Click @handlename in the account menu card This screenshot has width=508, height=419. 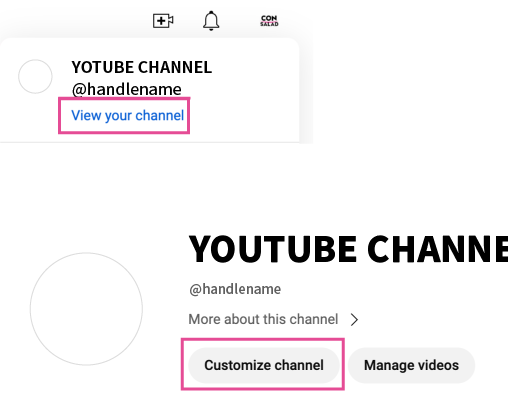[x=126, y=89]
